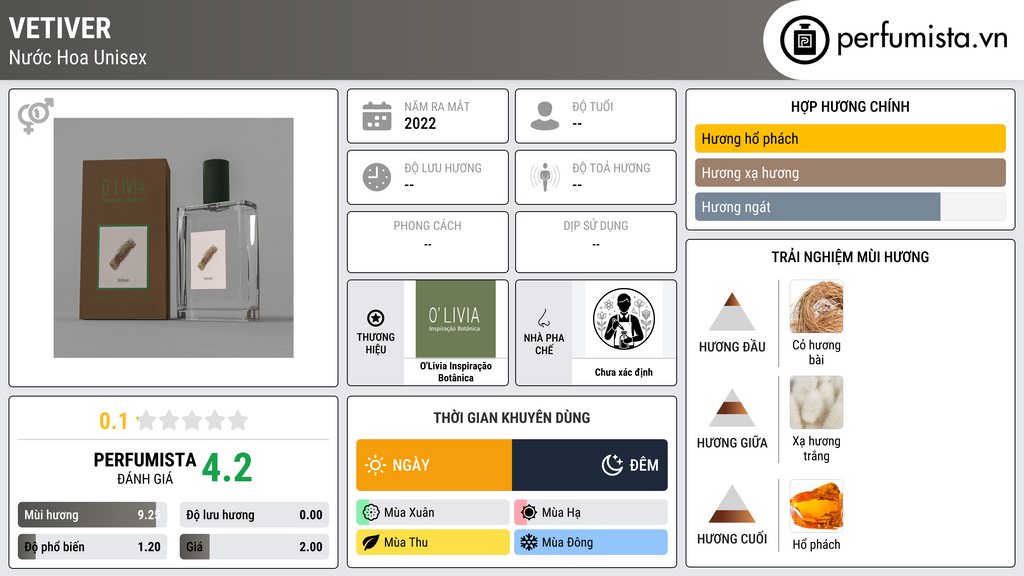Select the Xạ hương trắng note image
The height and width of the screenshot is (576, 1024).
[816, 402]
